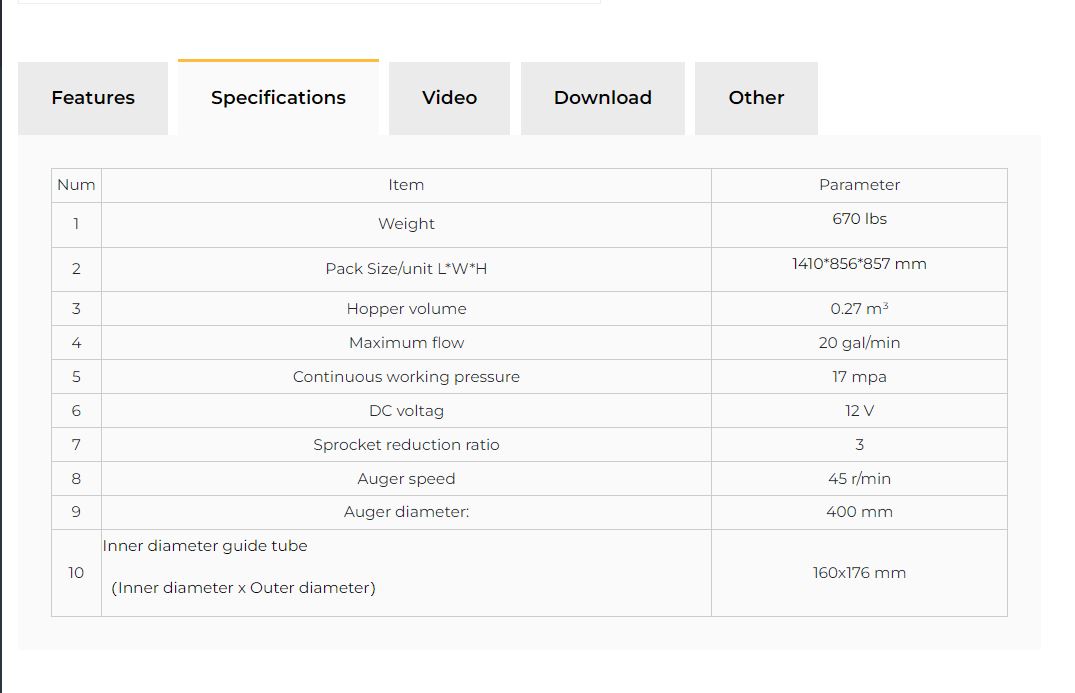Select the Specifications tab
Viewport: 1075px width, 693px height.
(278, 98)
